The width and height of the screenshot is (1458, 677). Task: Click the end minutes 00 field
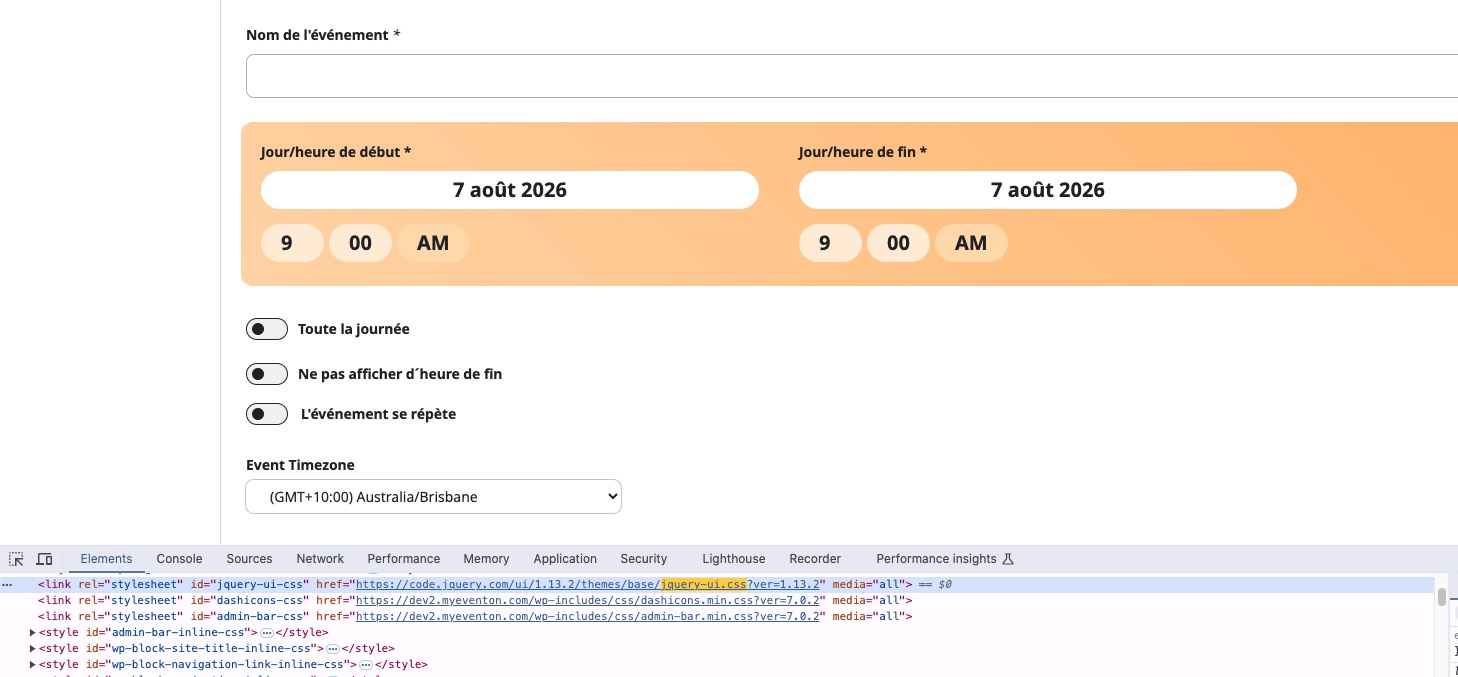(x=898, y=243)
